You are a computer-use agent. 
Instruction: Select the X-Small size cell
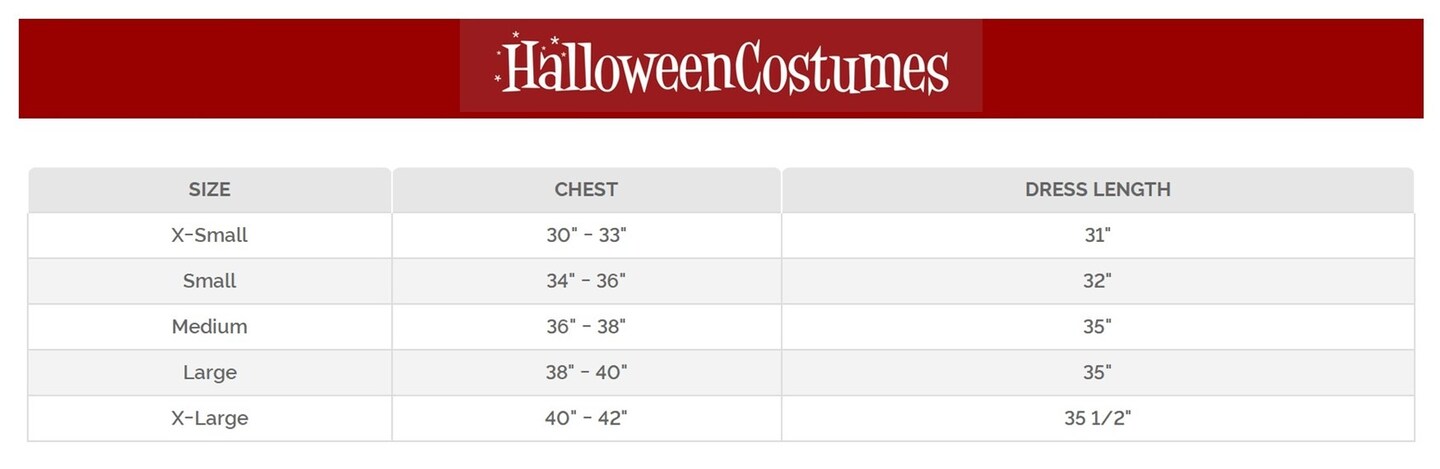point(209,236)
